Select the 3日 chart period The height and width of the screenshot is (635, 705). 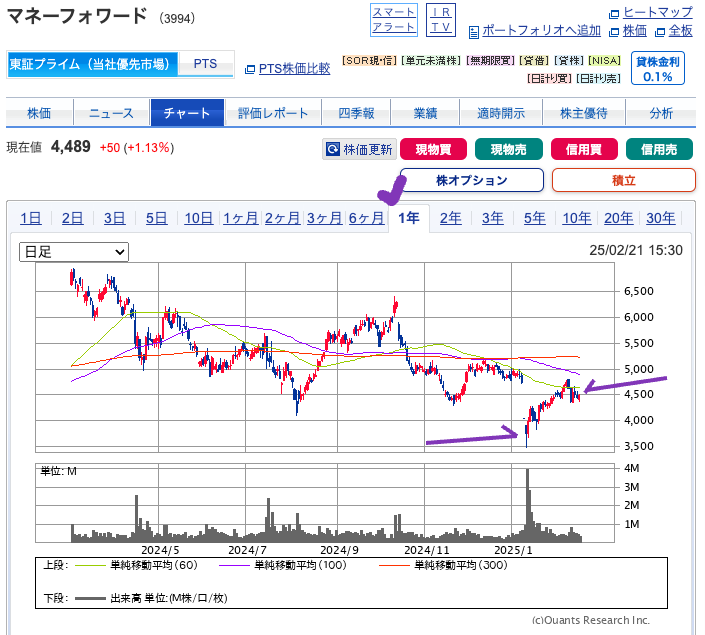pyautogui.click(x=115, y=218)
